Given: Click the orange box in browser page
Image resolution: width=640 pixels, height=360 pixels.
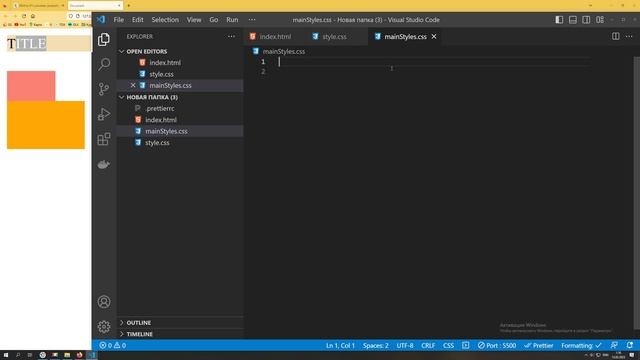Looking at the screenshot, I should click(x=46, y=125).
